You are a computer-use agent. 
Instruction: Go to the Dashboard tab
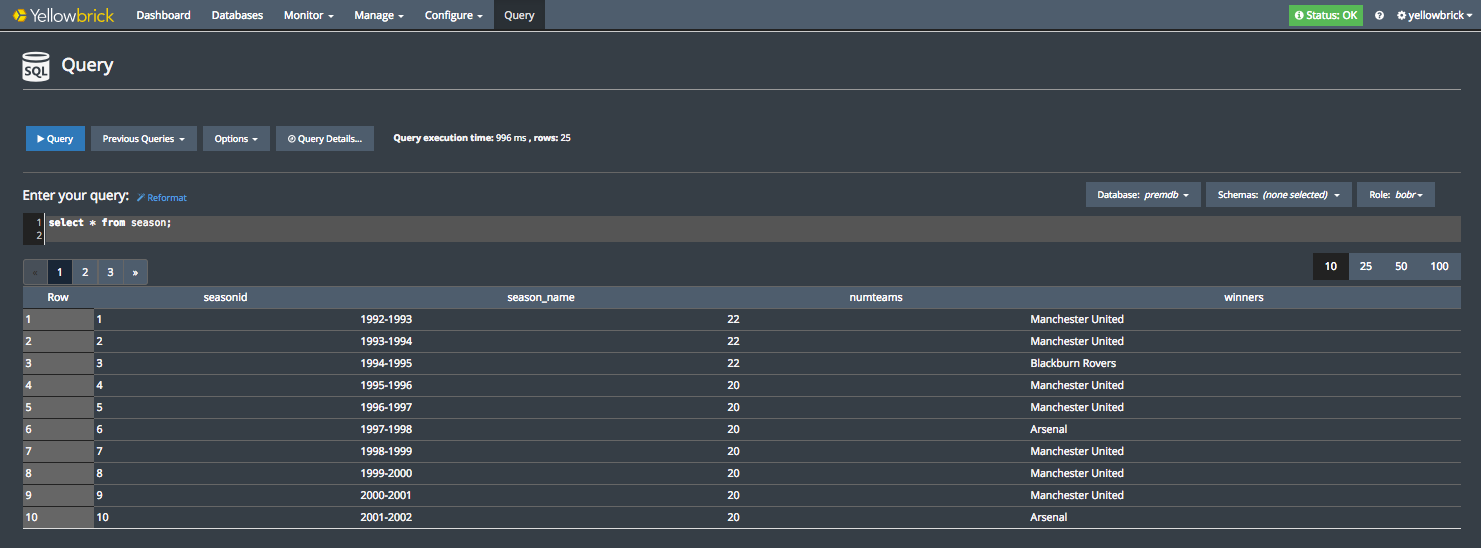click(163, 15)
